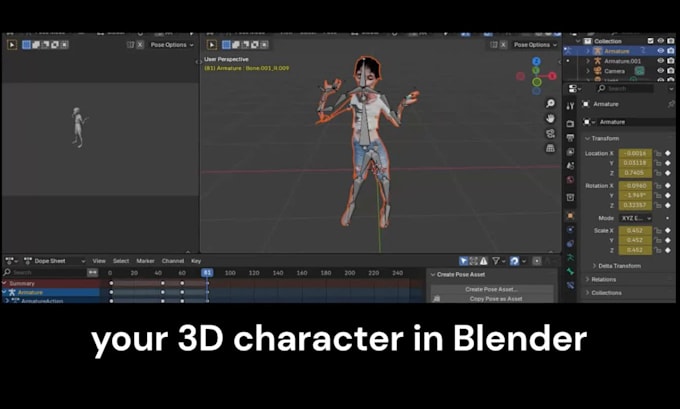Click the snapping magnet icon in Dope Sheet header
This screenshot has height=409, width=680.
[514, 261]
